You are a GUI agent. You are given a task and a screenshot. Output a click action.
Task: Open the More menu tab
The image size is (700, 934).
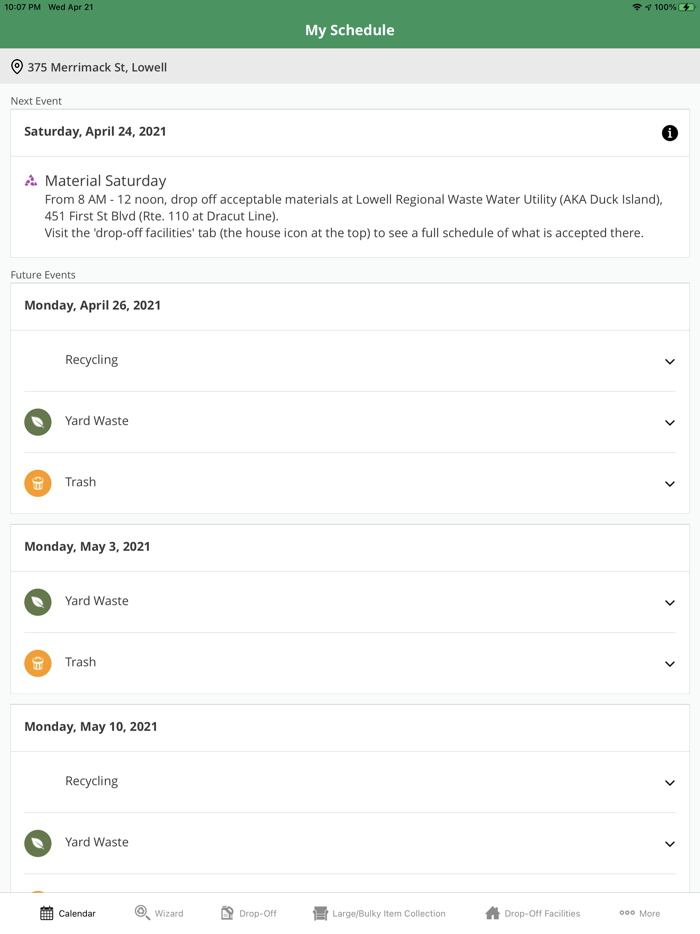[640, 913]
